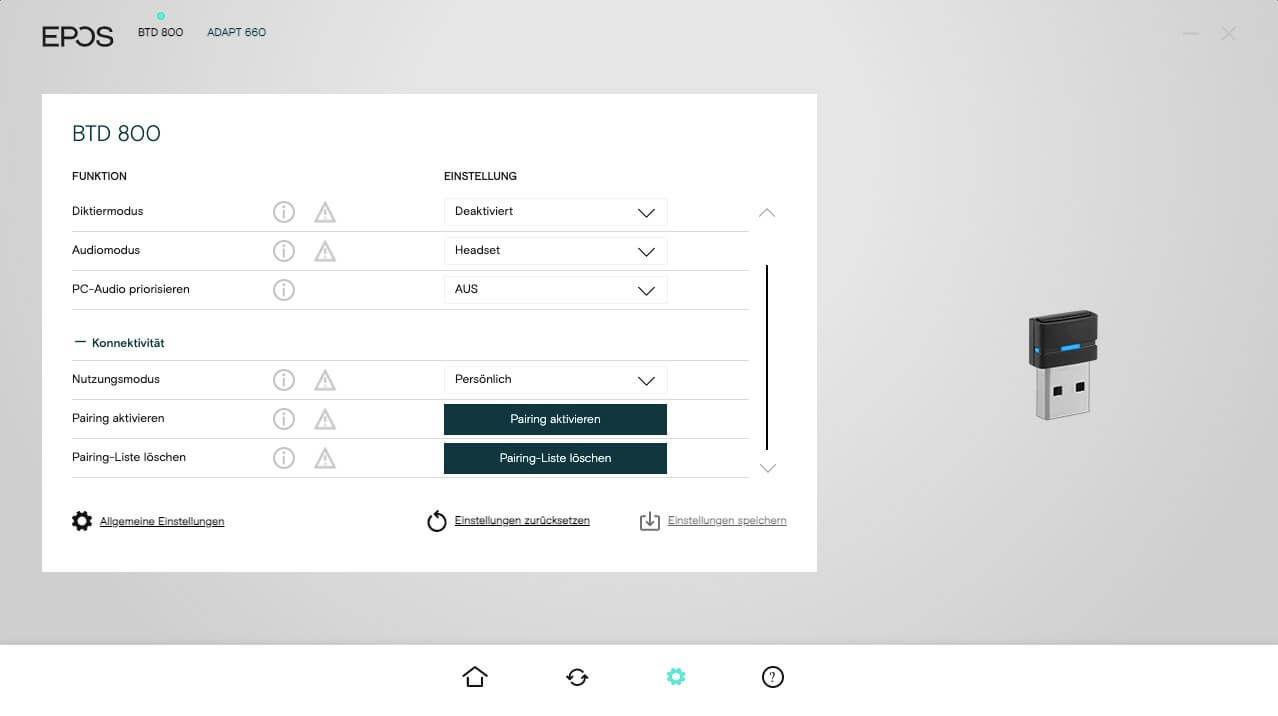The image size is (1278, 716).
Task: Show info for Diktiermodus
Action: (284, 212)
